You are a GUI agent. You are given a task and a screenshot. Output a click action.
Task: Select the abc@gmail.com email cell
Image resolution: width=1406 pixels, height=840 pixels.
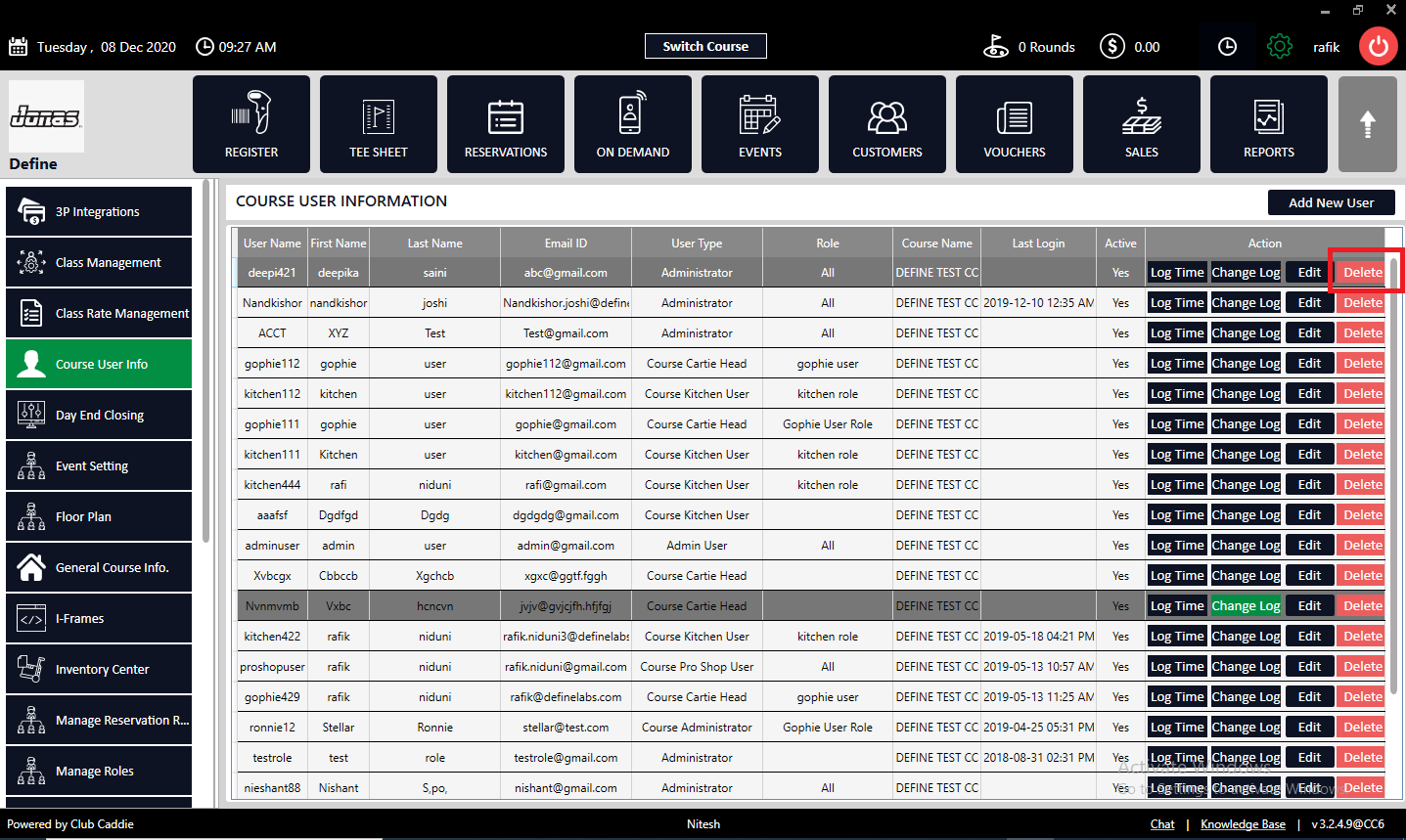(x=566, y=272)
